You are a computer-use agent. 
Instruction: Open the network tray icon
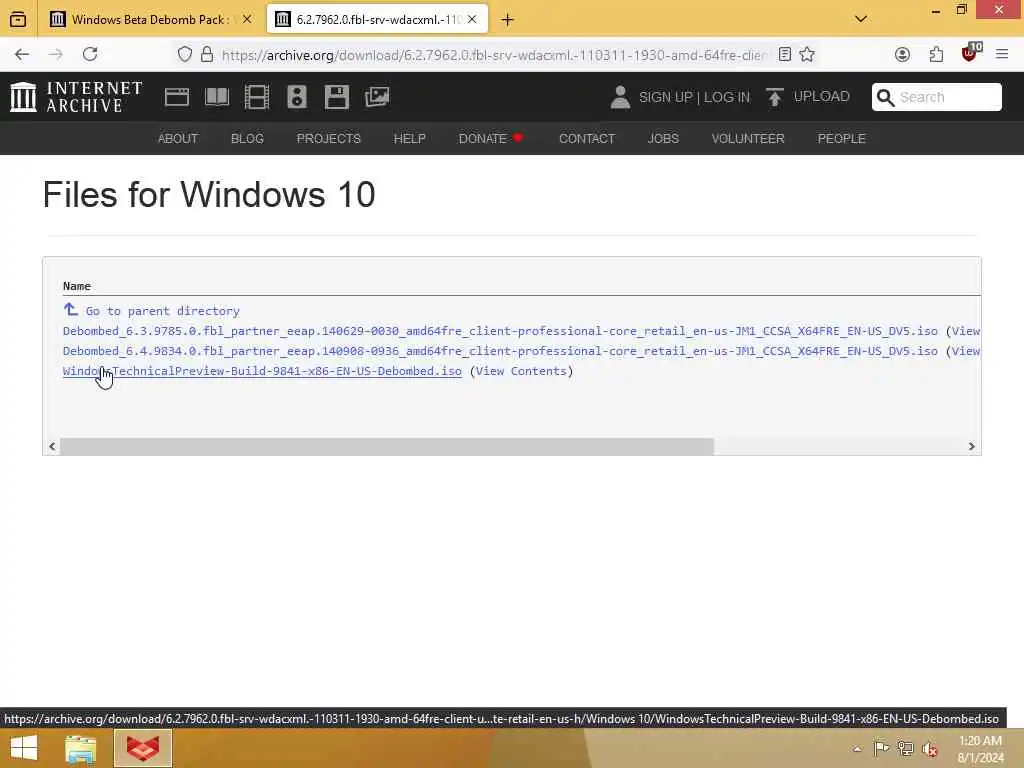(905, 748)
